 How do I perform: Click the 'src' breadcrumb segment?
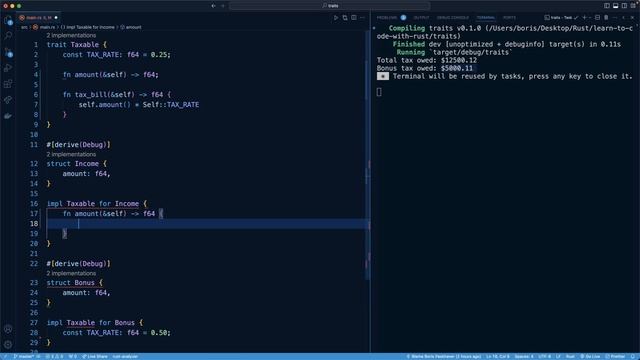click(24, 27)
